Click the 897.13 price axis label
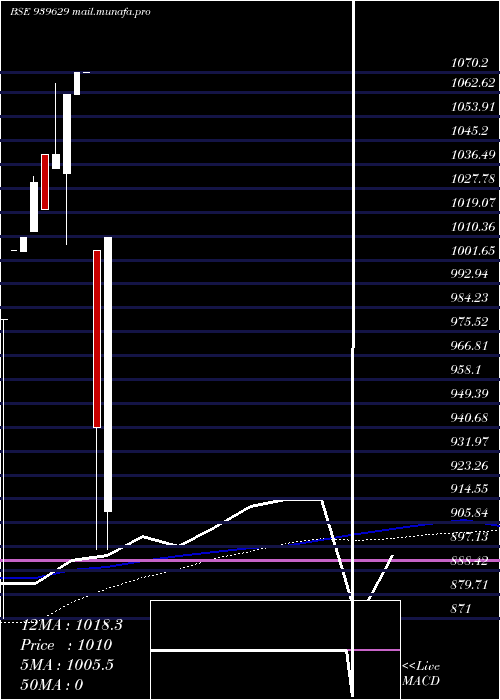 click(469, 537)
